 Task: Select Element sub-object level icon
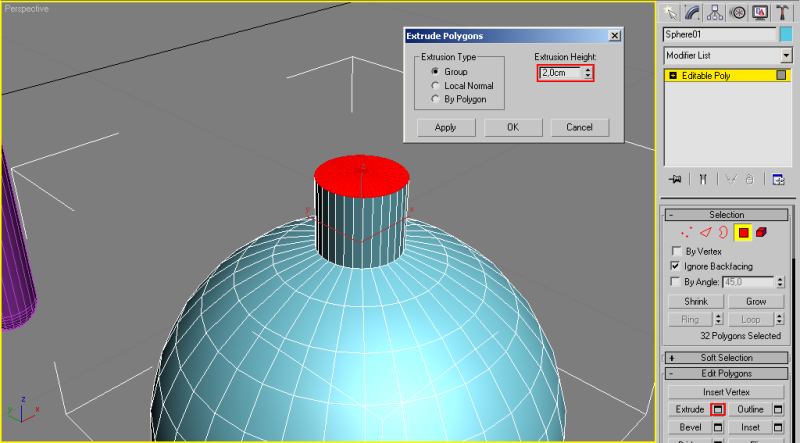coord(761,233)
